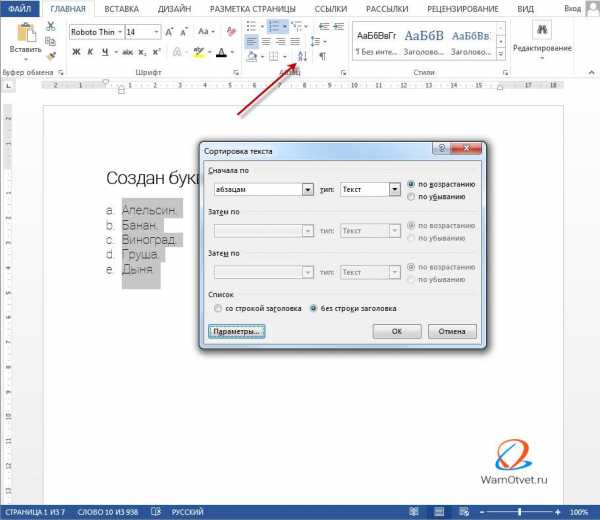
Task: Increase paragraph indent icon
Action: pyautogui.click(x=338, y=26)
